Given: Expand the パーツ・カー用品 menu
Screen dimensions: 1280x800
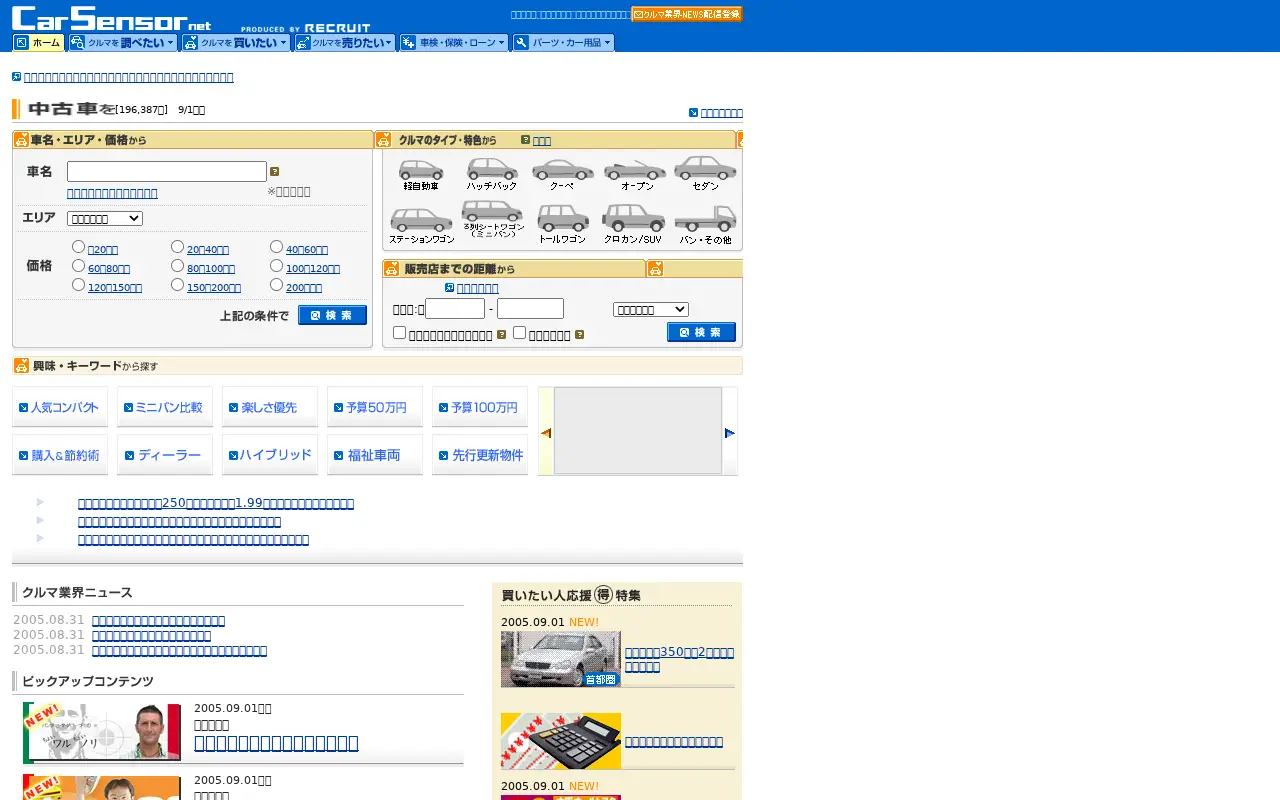Looking at the screenshot, I should coord(563,43).
